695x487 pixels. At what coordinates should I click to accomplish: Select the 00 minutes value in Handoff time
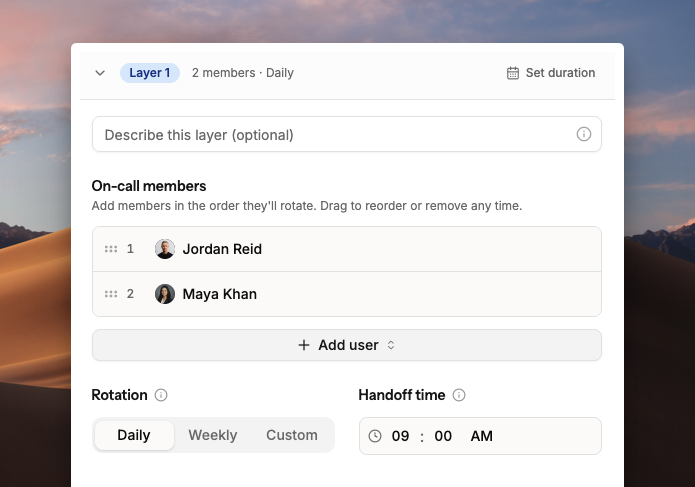pyautogui.click(x=443, y=436)
